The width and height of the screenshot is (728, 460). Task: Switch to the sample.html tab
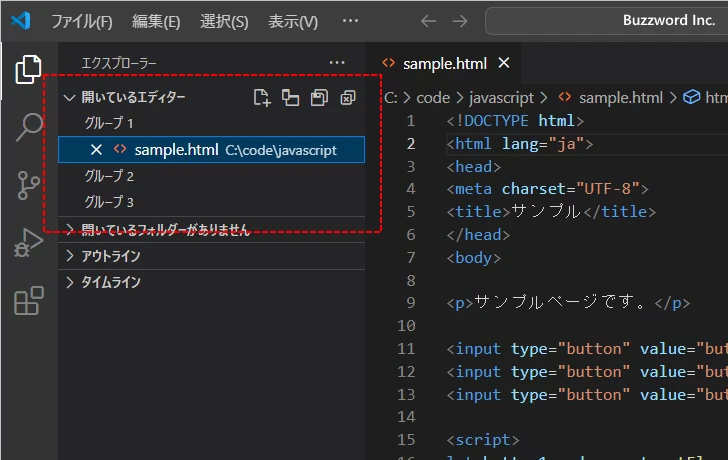(x=444, y=63)
